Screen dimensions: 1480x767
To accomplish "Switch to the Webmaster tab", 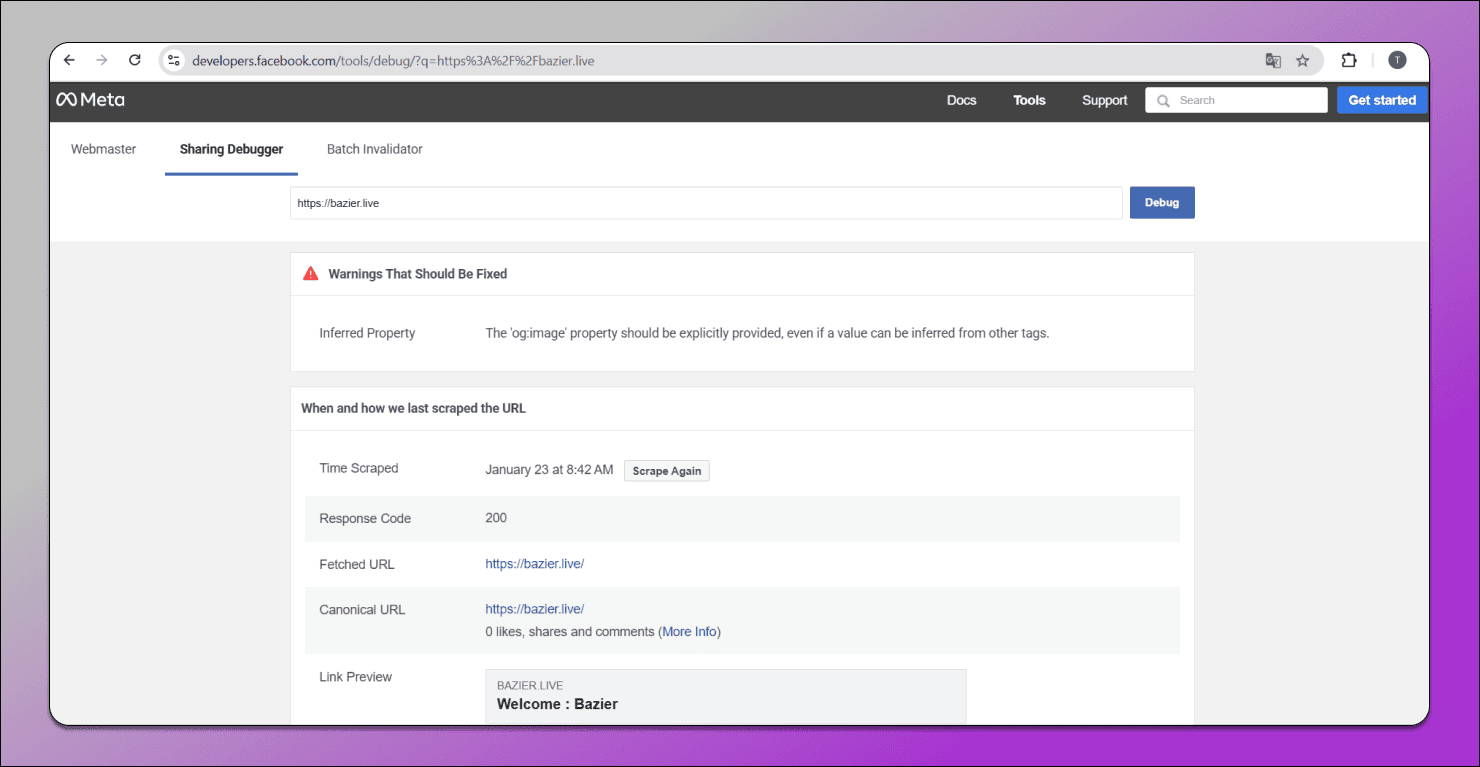I will pyautogui.click(x=103, y=149).
